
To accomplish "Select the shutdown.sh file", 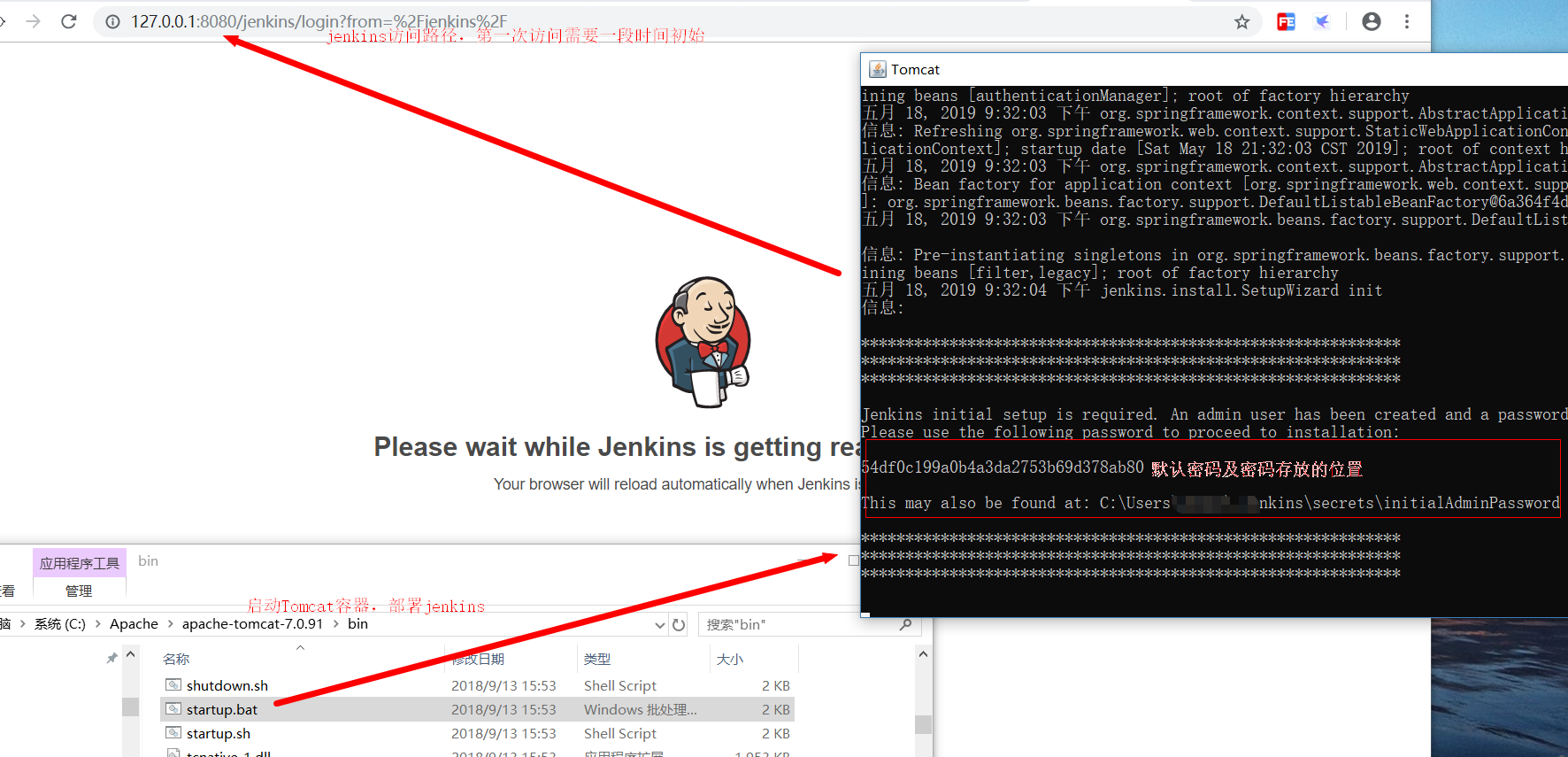I will click(227, 685).
